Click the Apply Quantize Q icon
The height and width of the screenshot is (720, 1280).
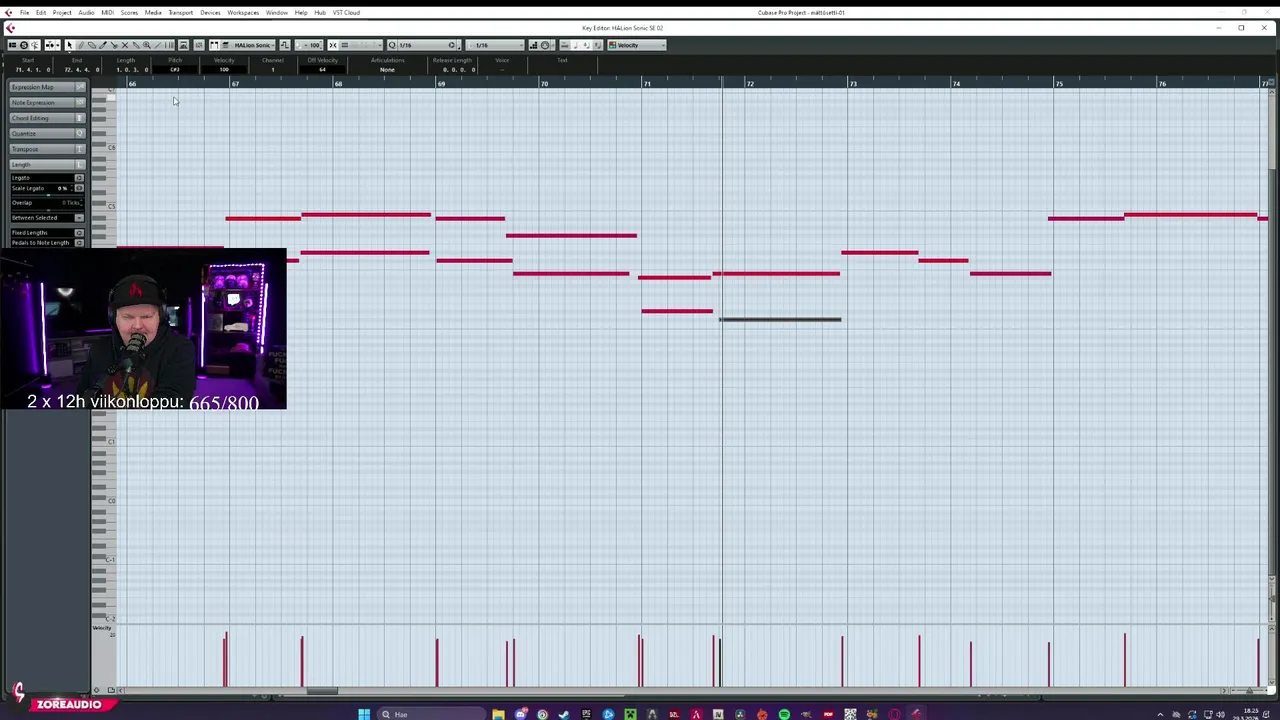392,45
